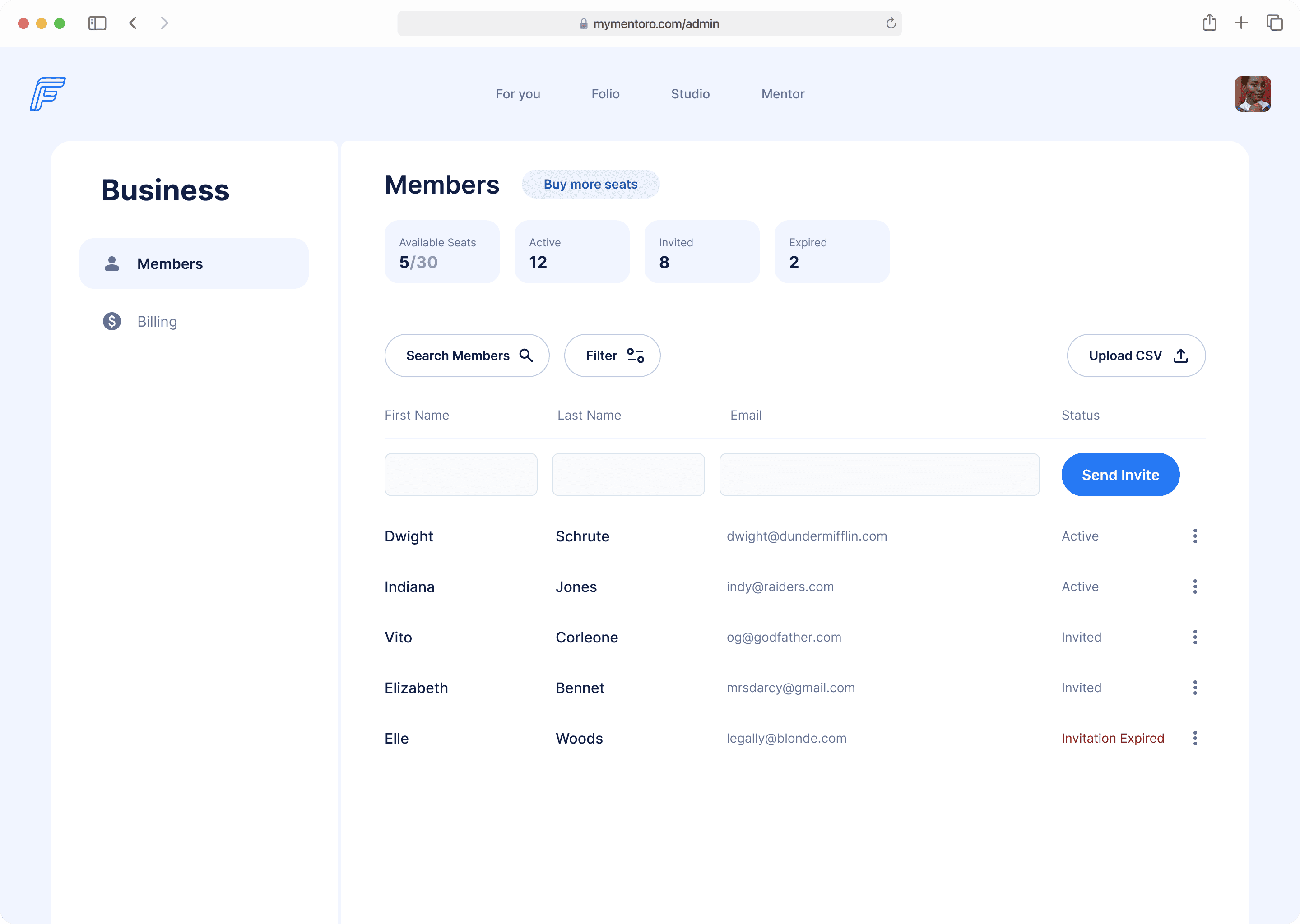1300x924 pixels.
Task: Show the tab overview icon
Action: click(1274, 23)
